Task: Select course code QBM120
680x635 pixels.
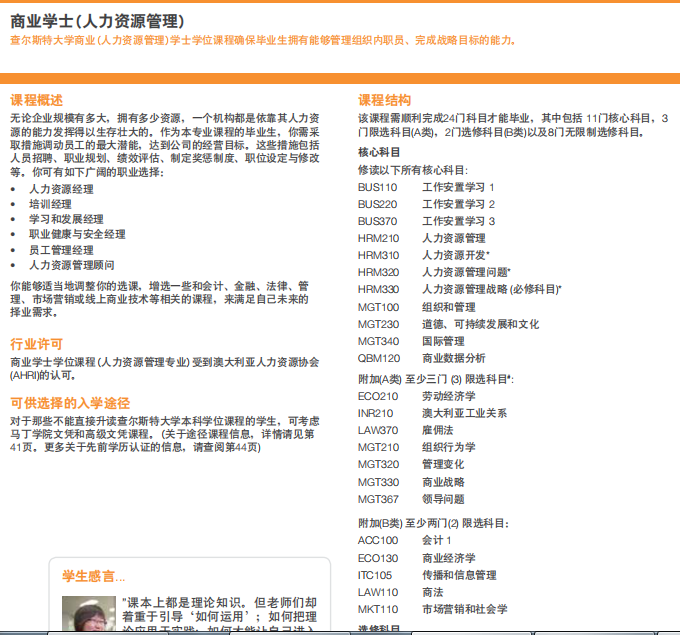Action: [378, 358]
